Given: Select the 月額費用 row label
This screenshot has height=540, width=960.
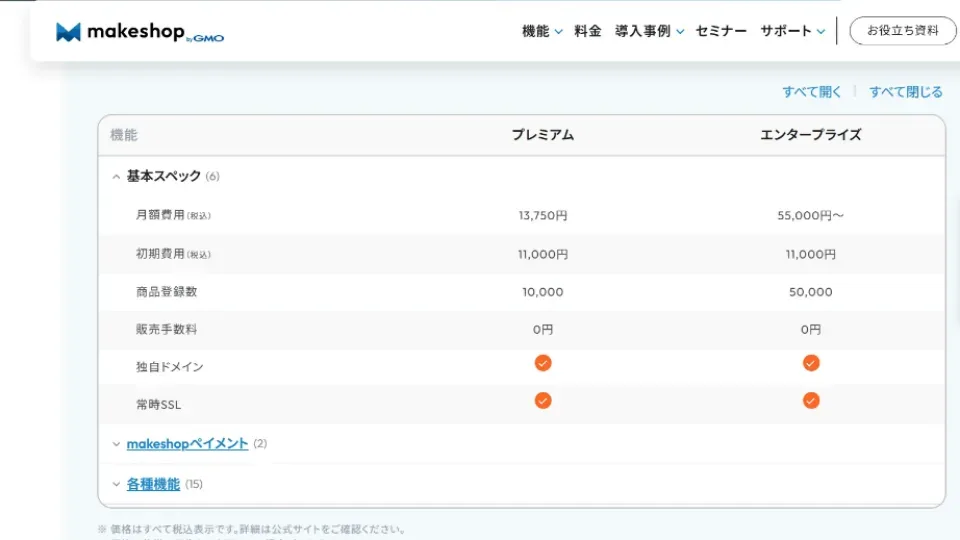Looking at the screenshot, I should coord(173,215).
